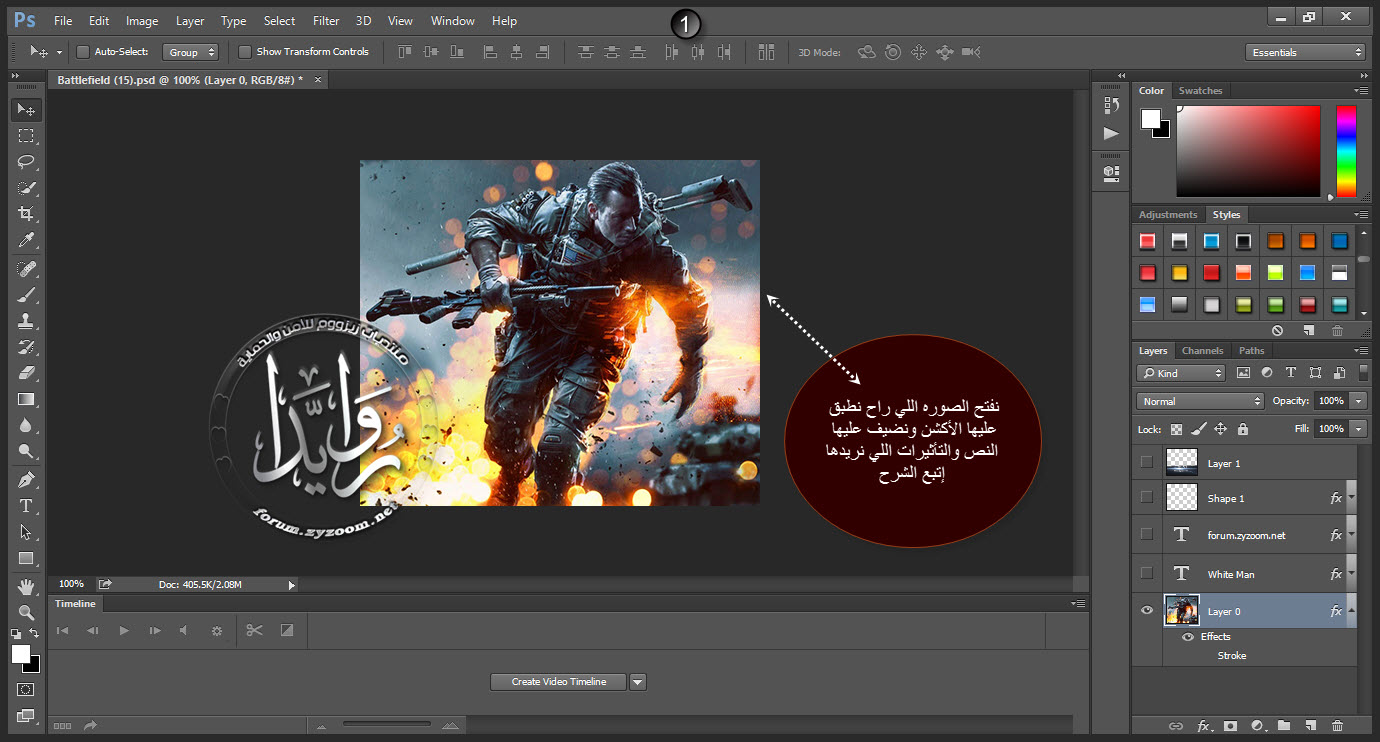Show the White Man text layer

[1146, 573]
